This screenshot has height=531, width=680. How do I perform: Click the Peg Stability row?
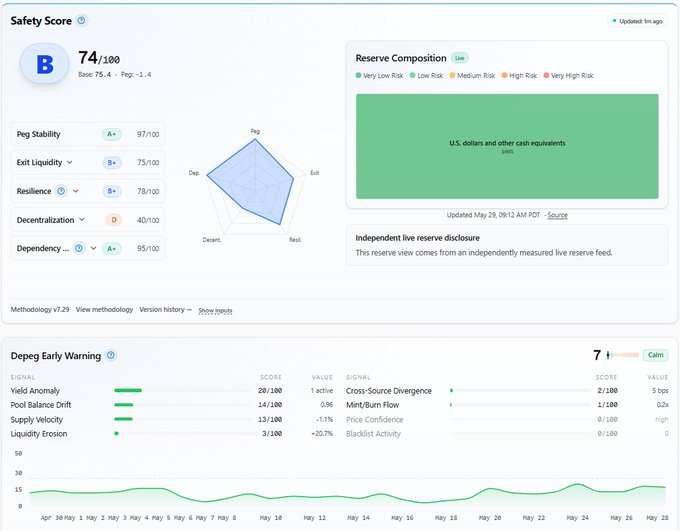88,134
